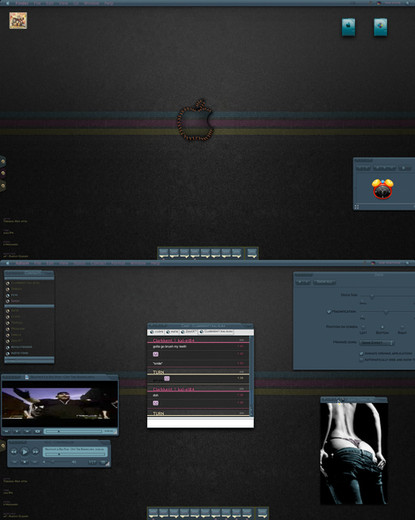Select Right for dock position on screen
The width and height of the screenshot is (415, 520).
tap(402, 327)
